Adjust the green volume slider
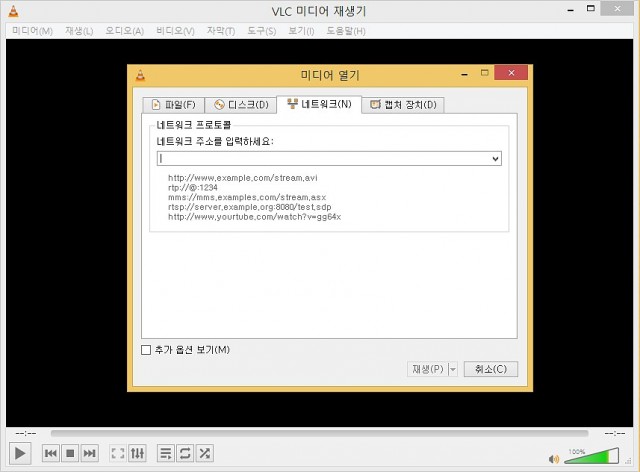 point(591,456)
